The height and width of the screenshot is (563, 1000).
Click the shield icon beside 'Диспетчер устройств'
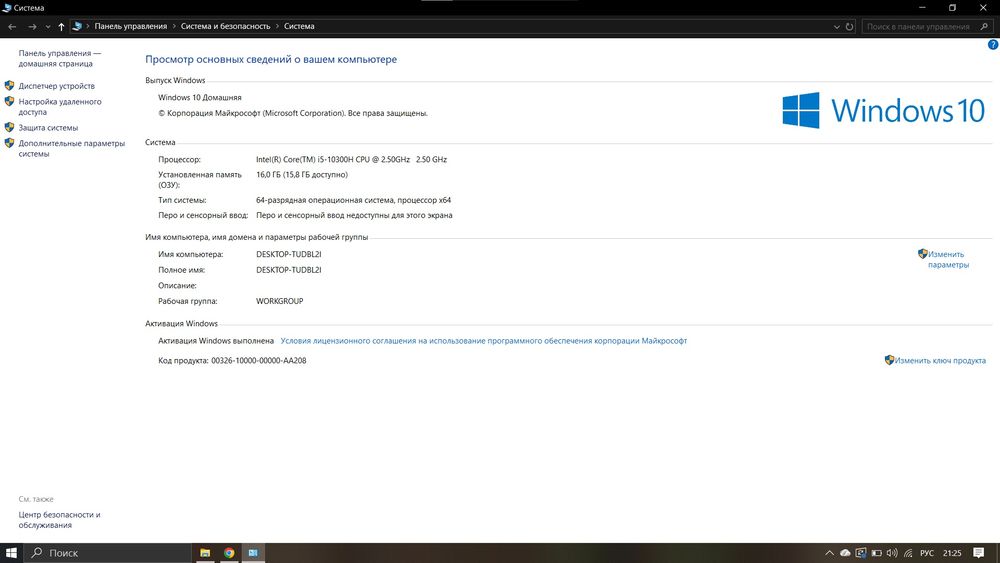click(9, 85)
